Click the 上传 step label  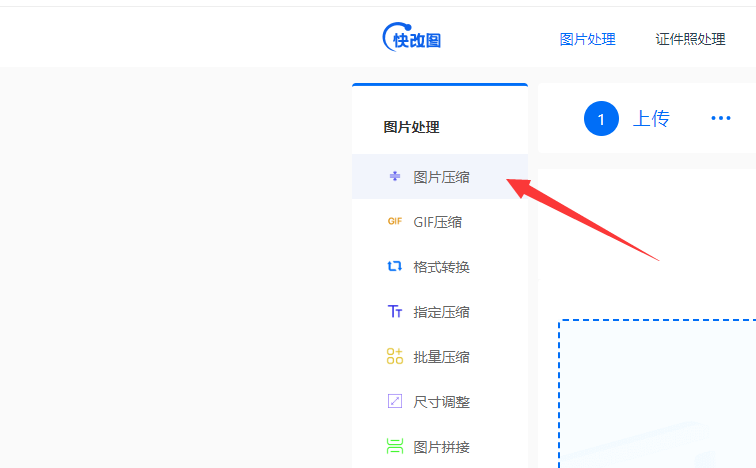click(651, 119)
